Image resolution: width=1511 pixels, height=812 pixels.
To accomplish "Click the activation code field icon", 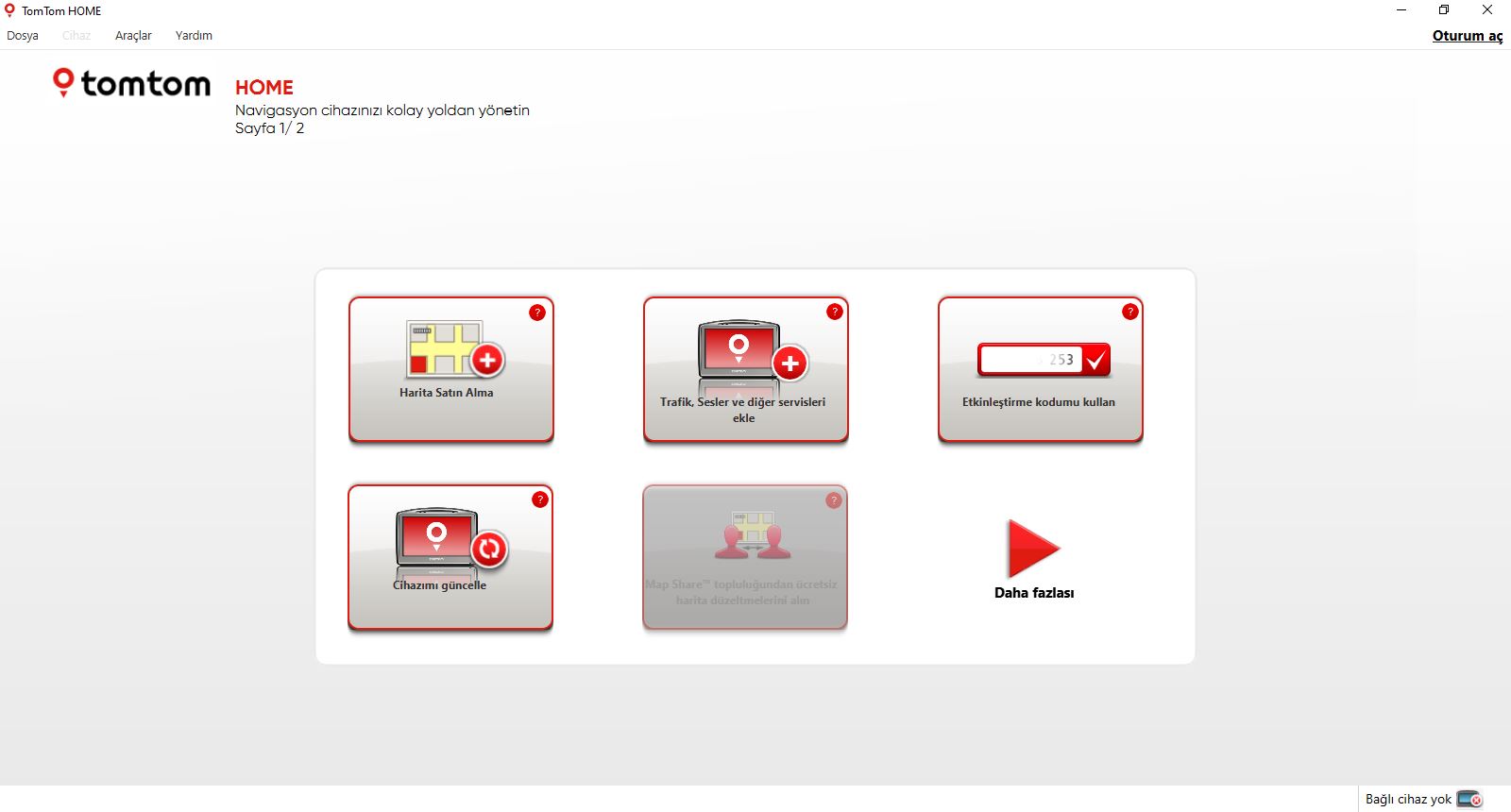I will [1044, 360].
